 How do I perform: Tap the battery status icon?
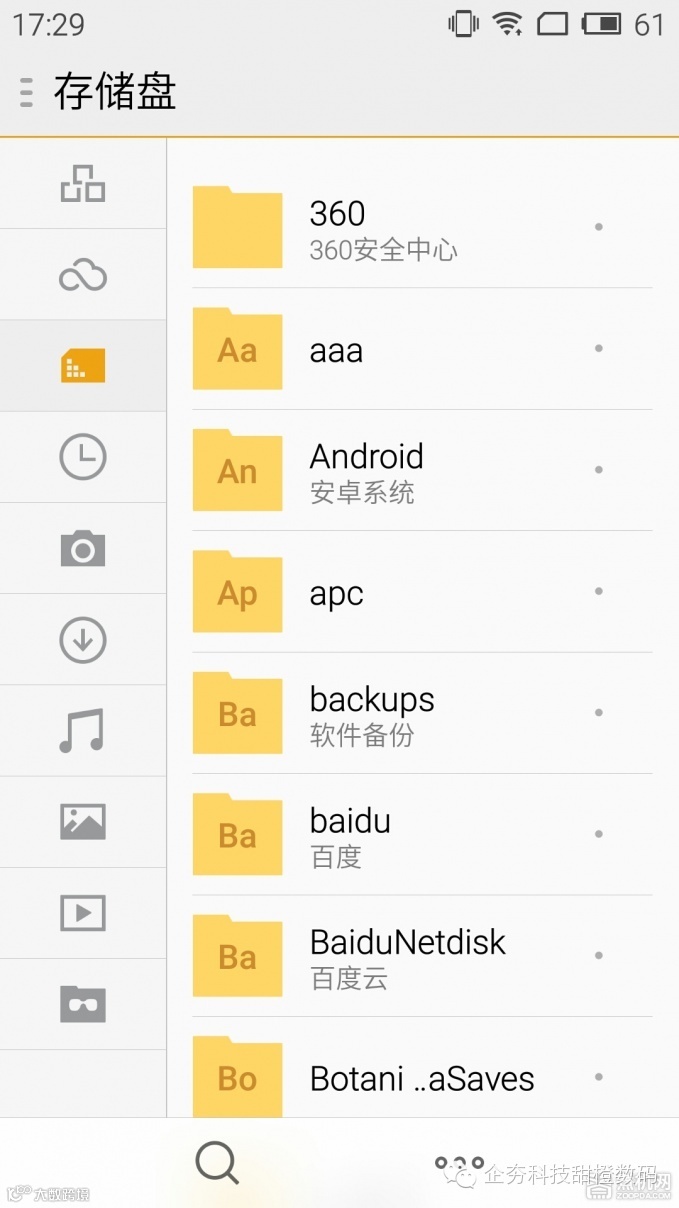pyautogui.click(x=602, y=23)
